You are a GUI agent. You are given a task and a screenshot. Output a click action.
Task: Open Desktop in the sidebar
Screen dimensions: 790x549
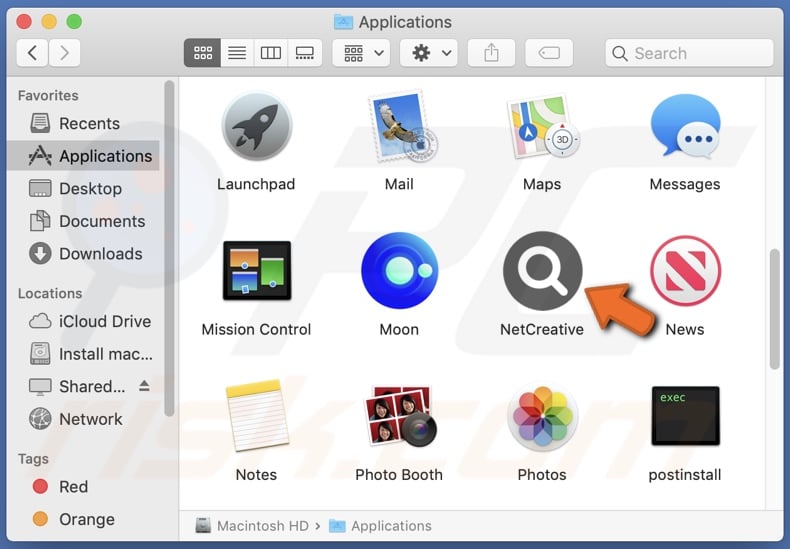tap(84, 189)
